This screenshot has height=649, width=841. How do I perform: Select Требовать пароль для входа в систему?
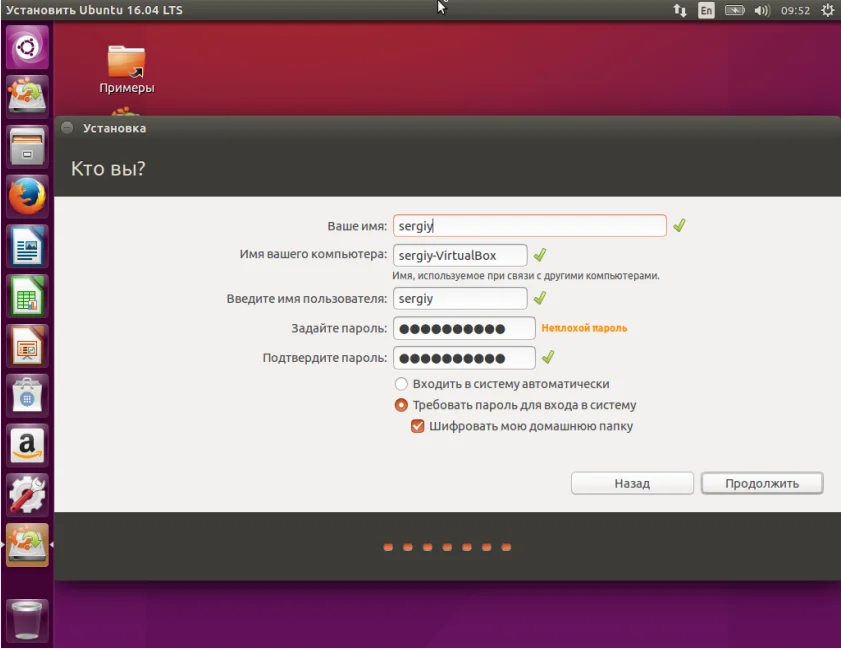tap(515, 405)
